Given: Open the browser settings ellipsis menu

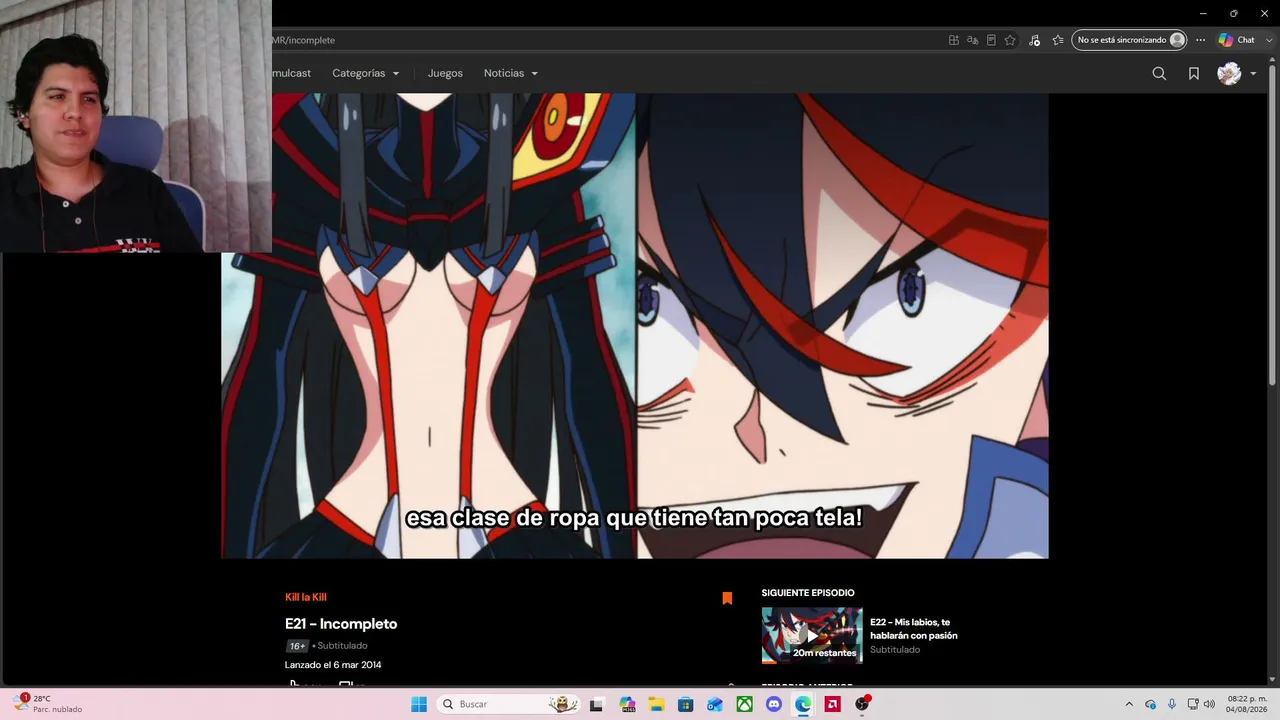Looking at the screenshot, I should coord(1201,40).
